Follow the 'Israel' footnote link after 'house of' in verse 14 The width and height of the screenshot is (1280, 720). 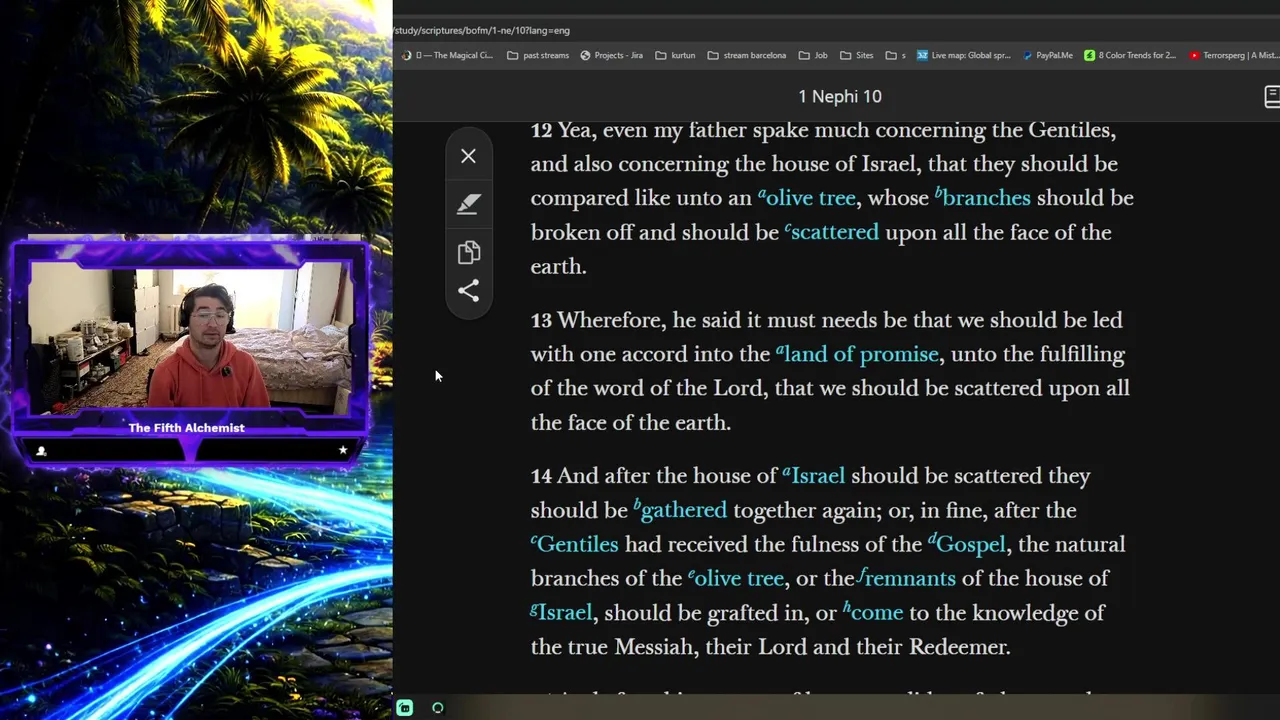click(x=813, y=476)
